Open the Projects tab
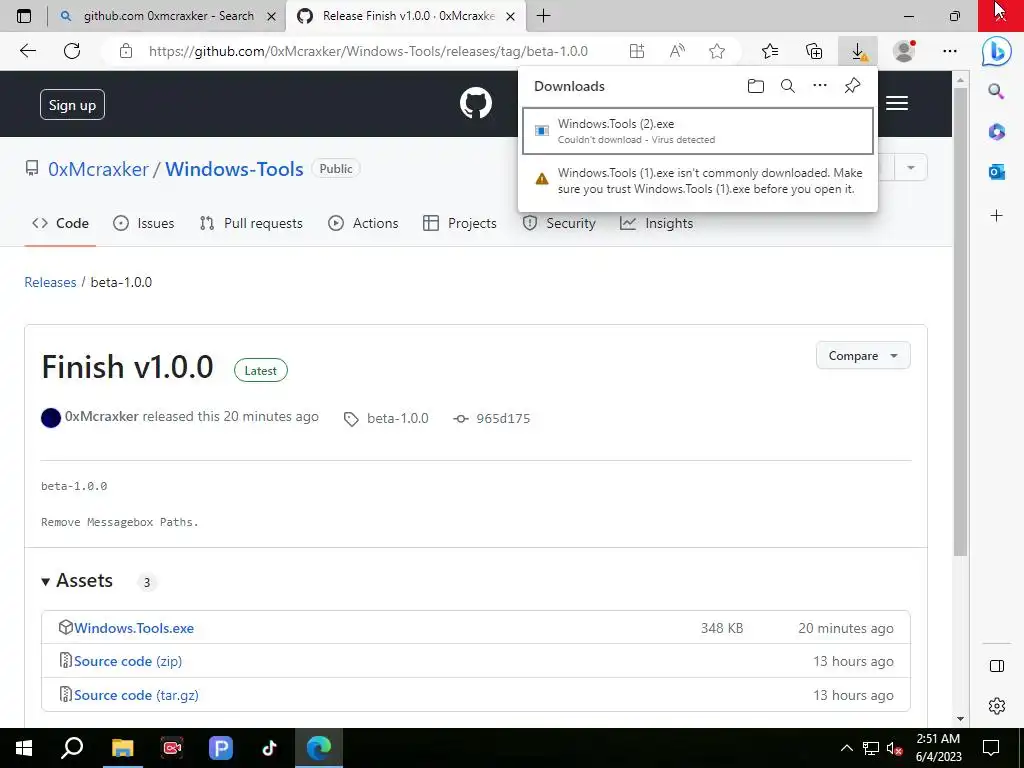The image size is (1024, 768). coord(460,223)
